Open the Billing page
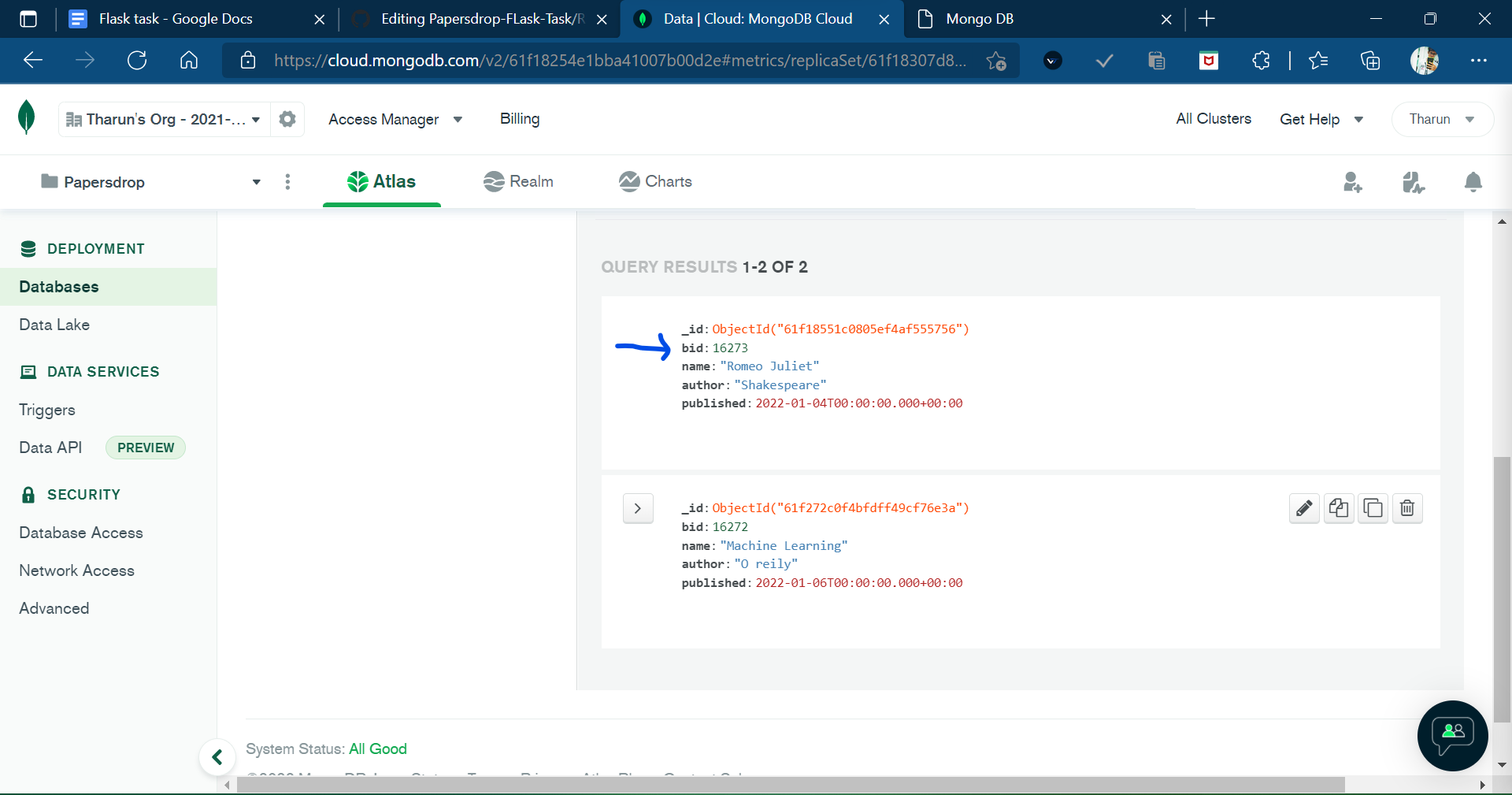 pos(519,119)
